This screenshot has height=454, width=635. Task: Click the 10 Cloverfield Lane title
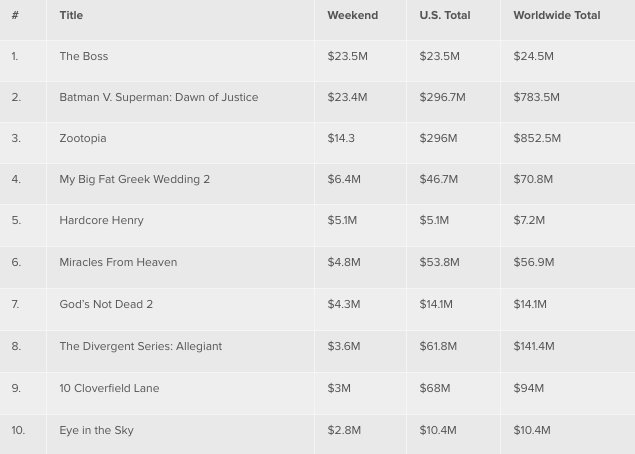tap(109, 389)
